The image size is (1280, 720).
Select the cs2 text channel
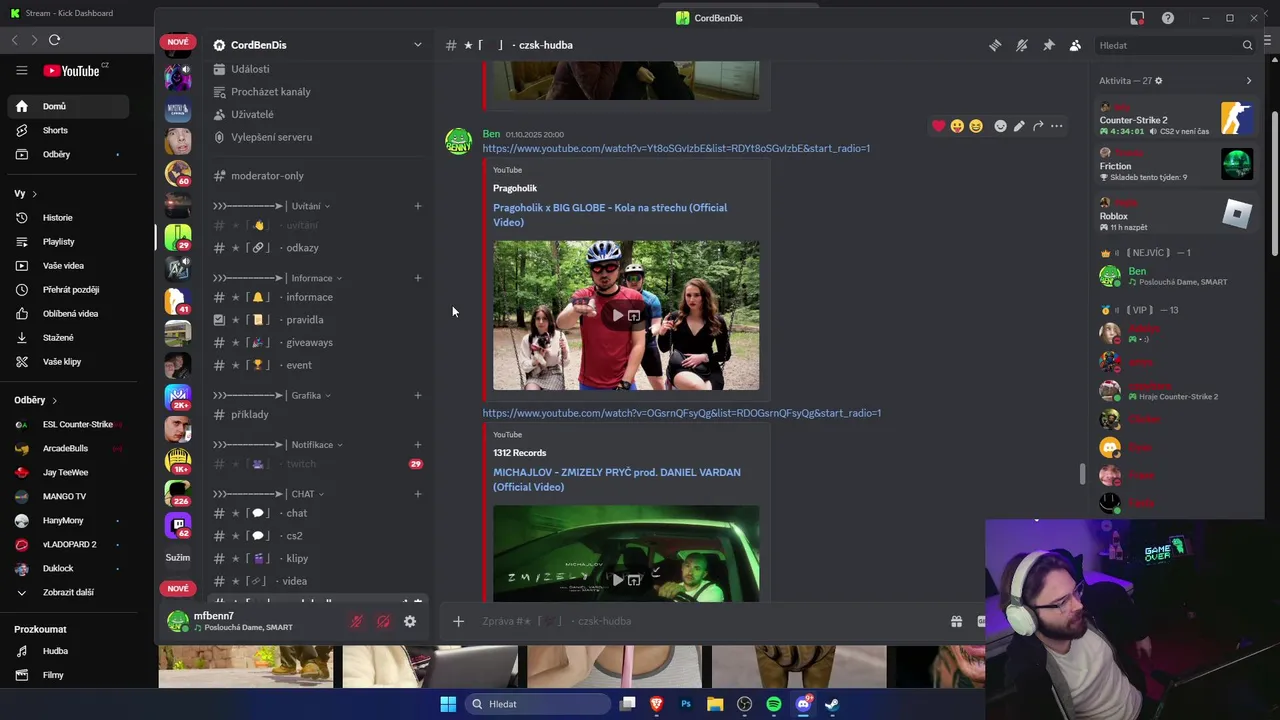[318, 536]
